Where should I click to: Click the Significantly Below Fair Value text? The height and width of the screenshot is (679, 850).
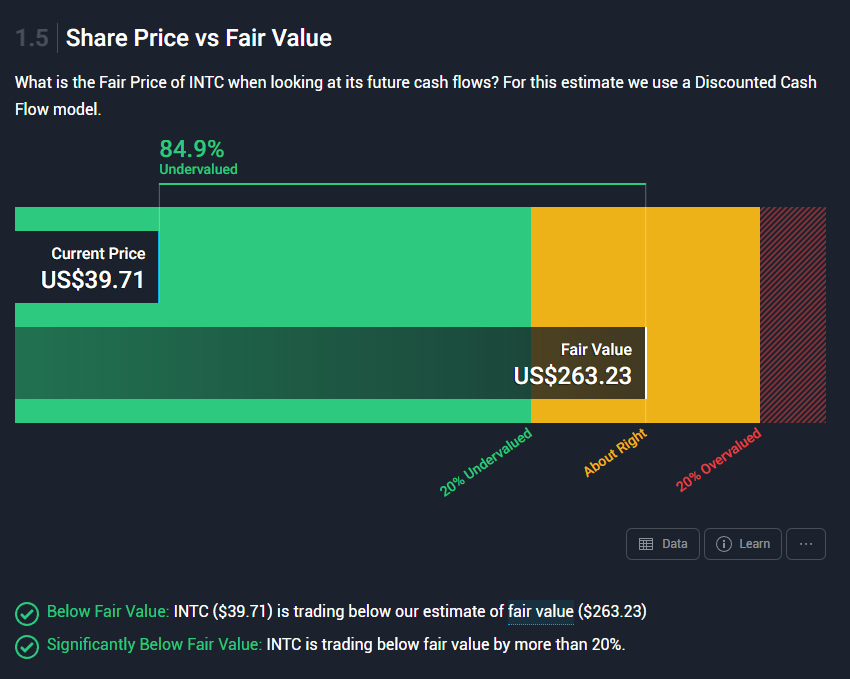(154, 645)
